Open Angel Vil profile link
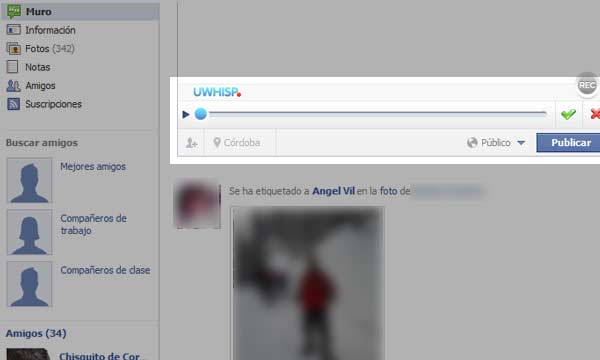 (x=333, y=191)
